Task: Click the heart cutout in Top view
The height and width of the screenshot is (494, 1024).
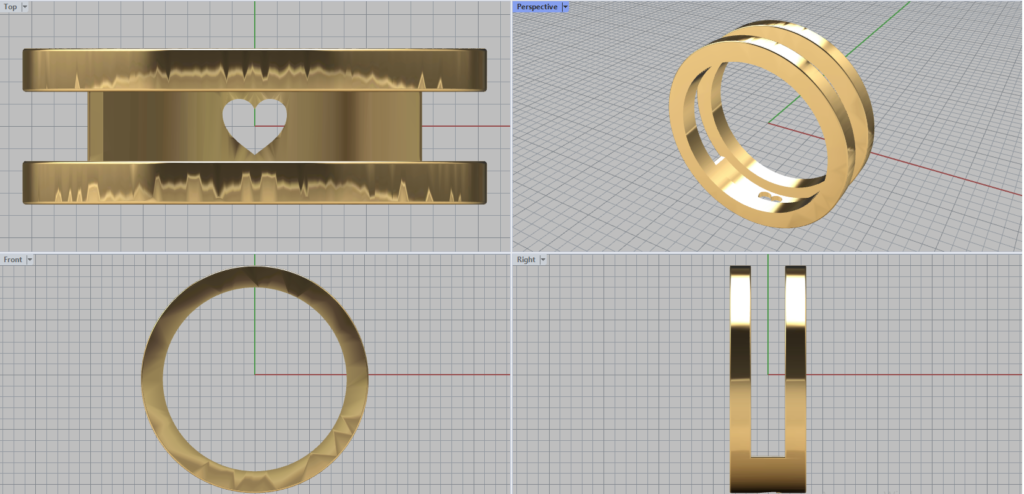Action: click(x=254, y=123)
